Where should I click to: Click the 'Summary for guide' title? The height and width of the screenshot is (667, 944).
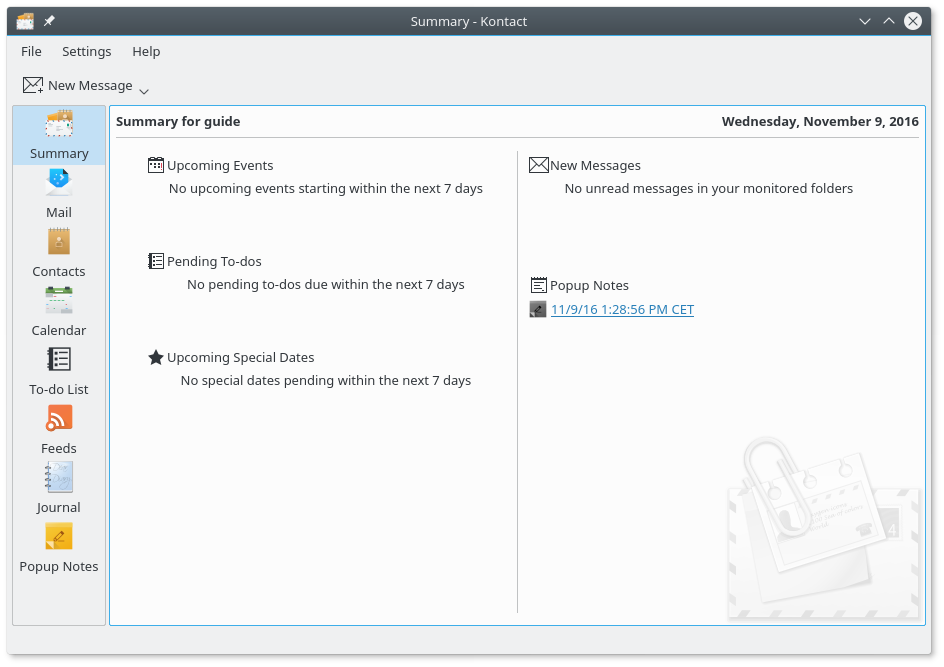point(178,122)
